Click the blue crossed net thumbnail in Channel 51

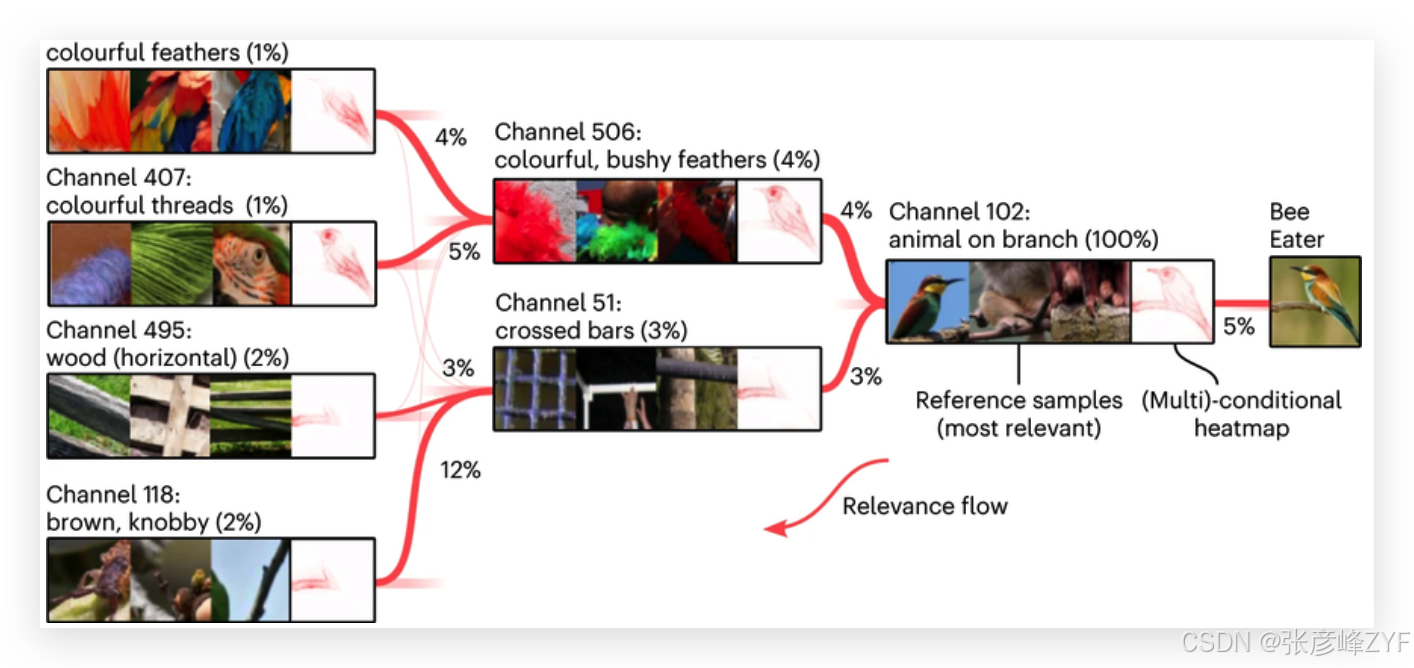(x=535, y=389)
